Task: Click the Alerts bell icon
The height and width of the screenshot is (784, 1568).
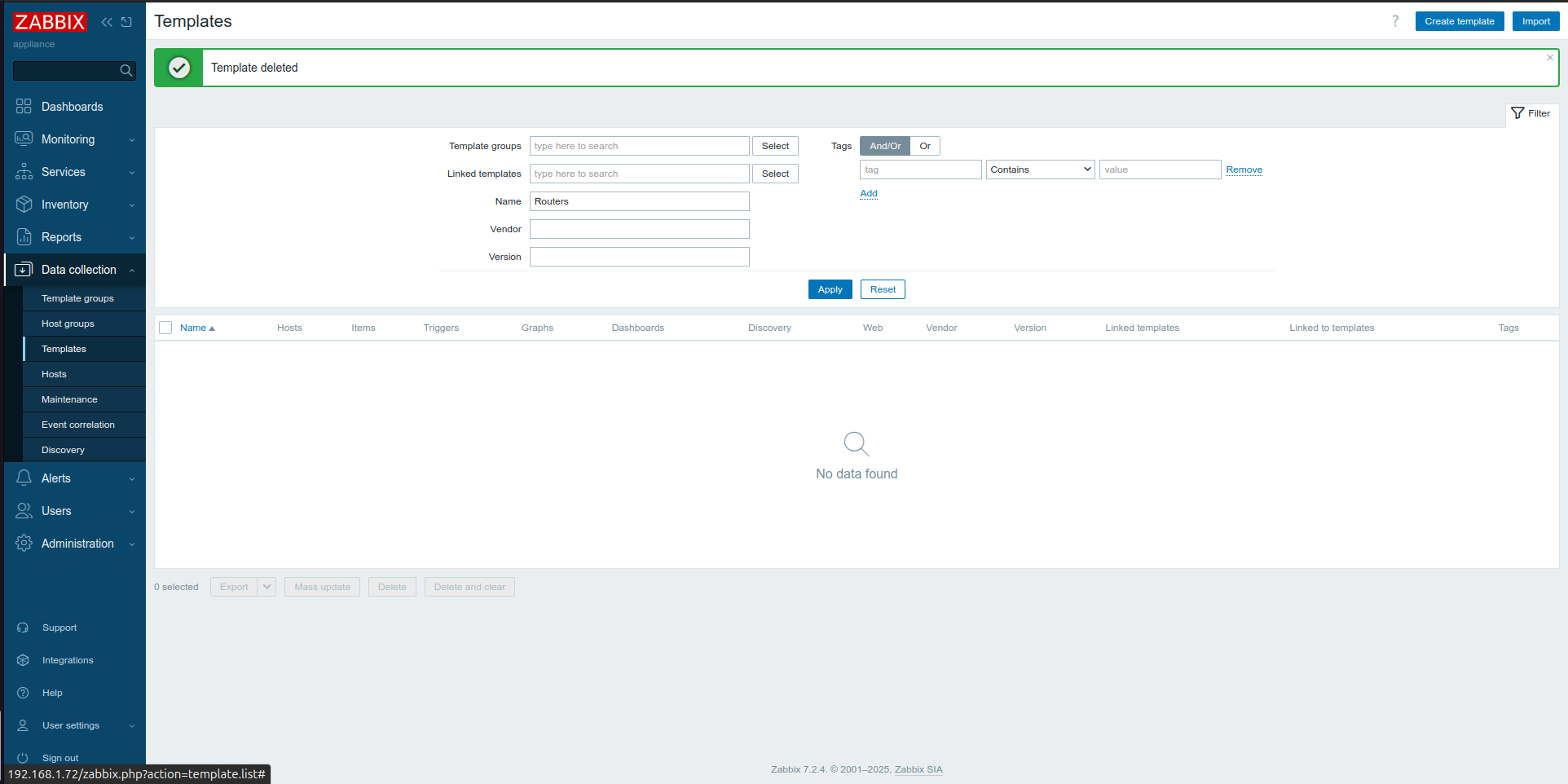Action: 24,478
